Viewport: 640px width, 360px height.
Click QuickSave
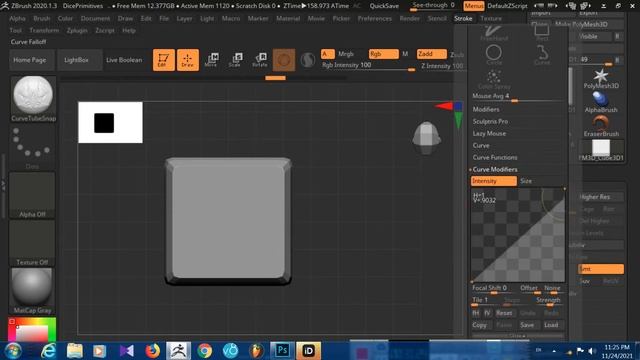[384, 6]
